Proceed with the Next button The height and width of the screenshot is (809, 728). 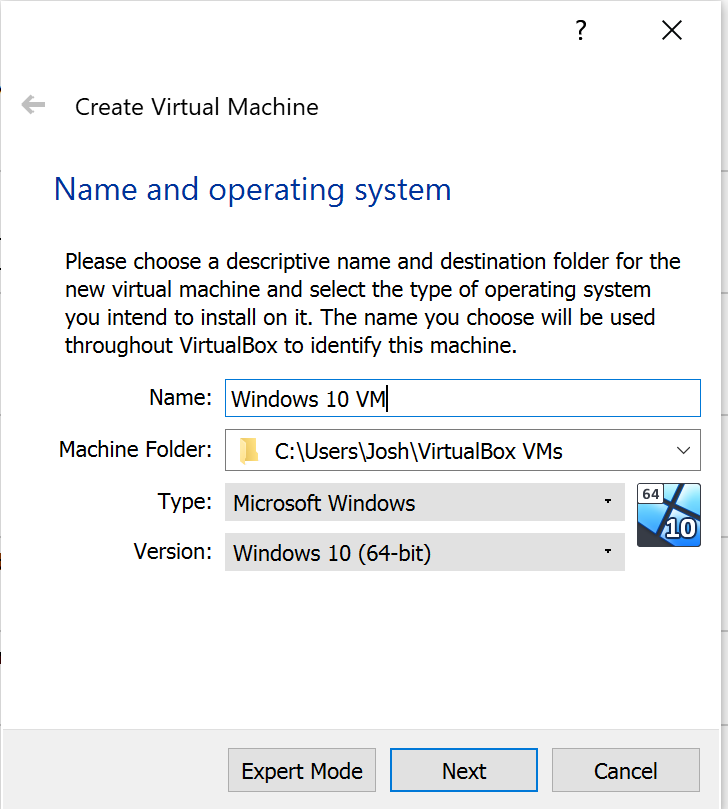coord(464,770)
